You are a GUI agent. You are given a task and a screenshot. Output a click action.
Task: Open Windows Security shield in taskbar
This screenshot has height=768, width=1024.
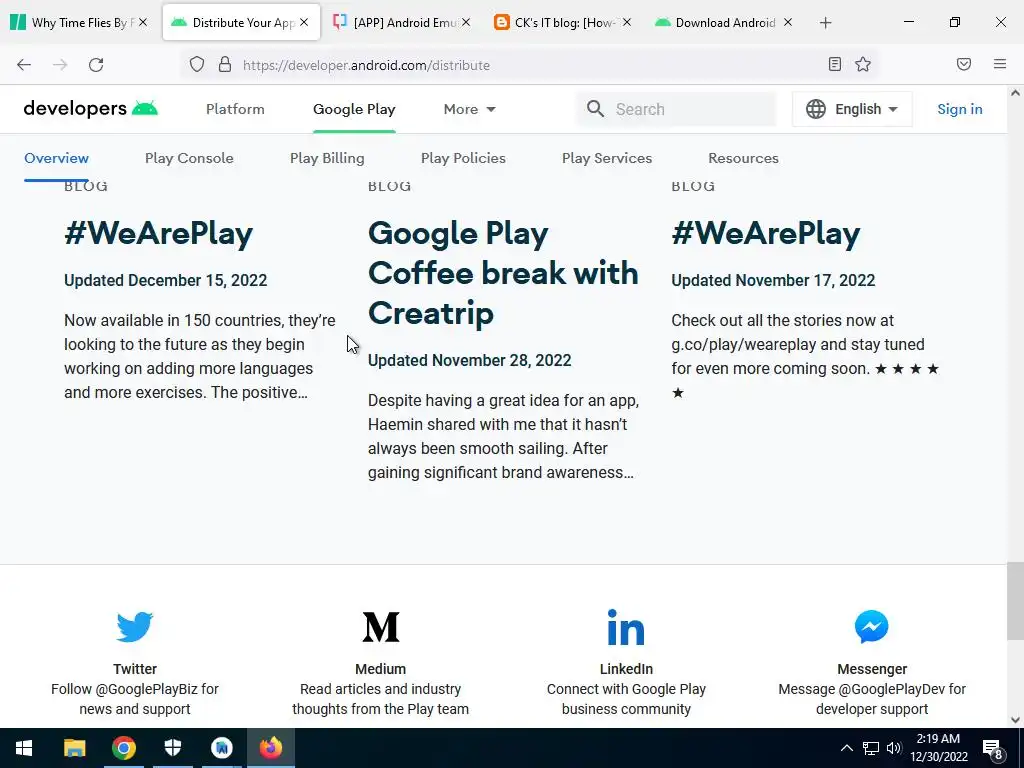click(x=172, y=748)
